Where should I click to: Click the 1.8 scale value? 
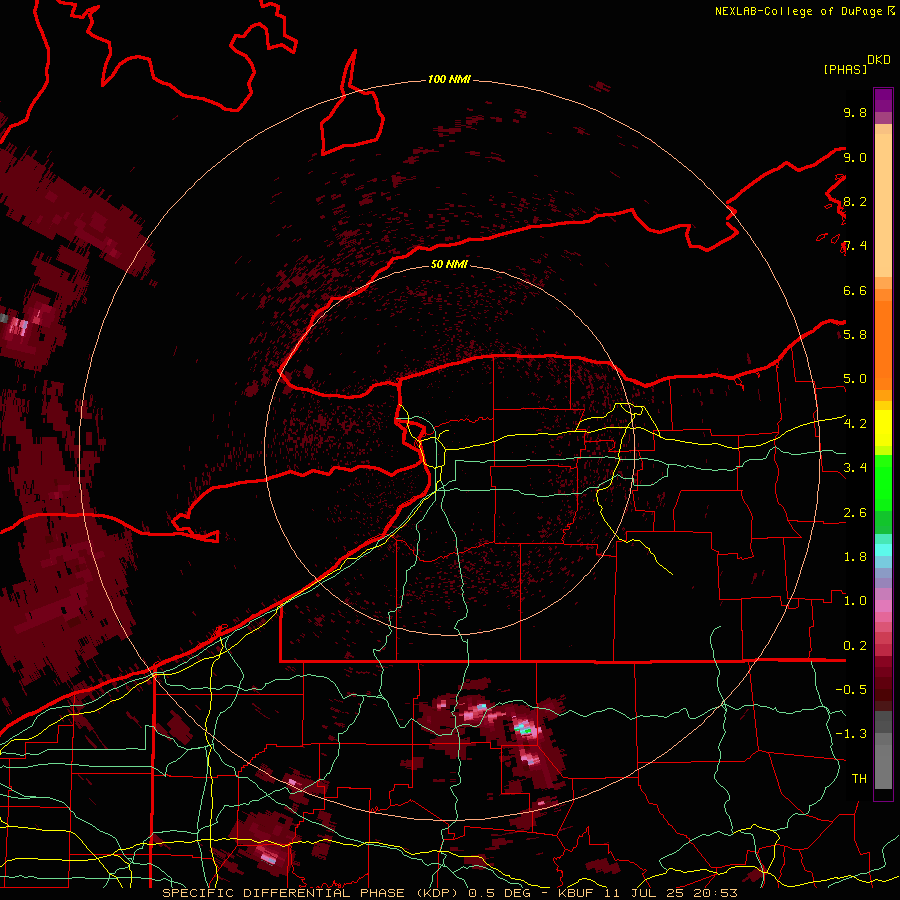tap(855, 557)
